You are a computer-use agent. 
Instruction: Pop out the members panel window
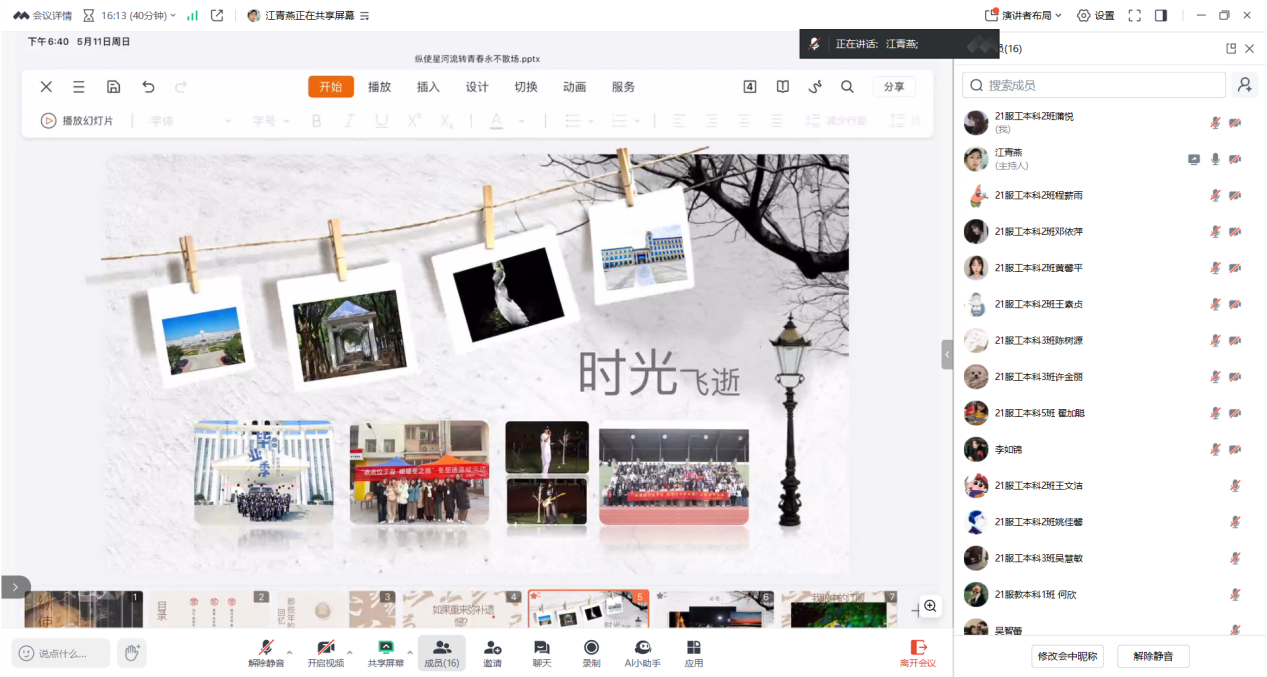pyautogui.click(x=1231, y=49)
